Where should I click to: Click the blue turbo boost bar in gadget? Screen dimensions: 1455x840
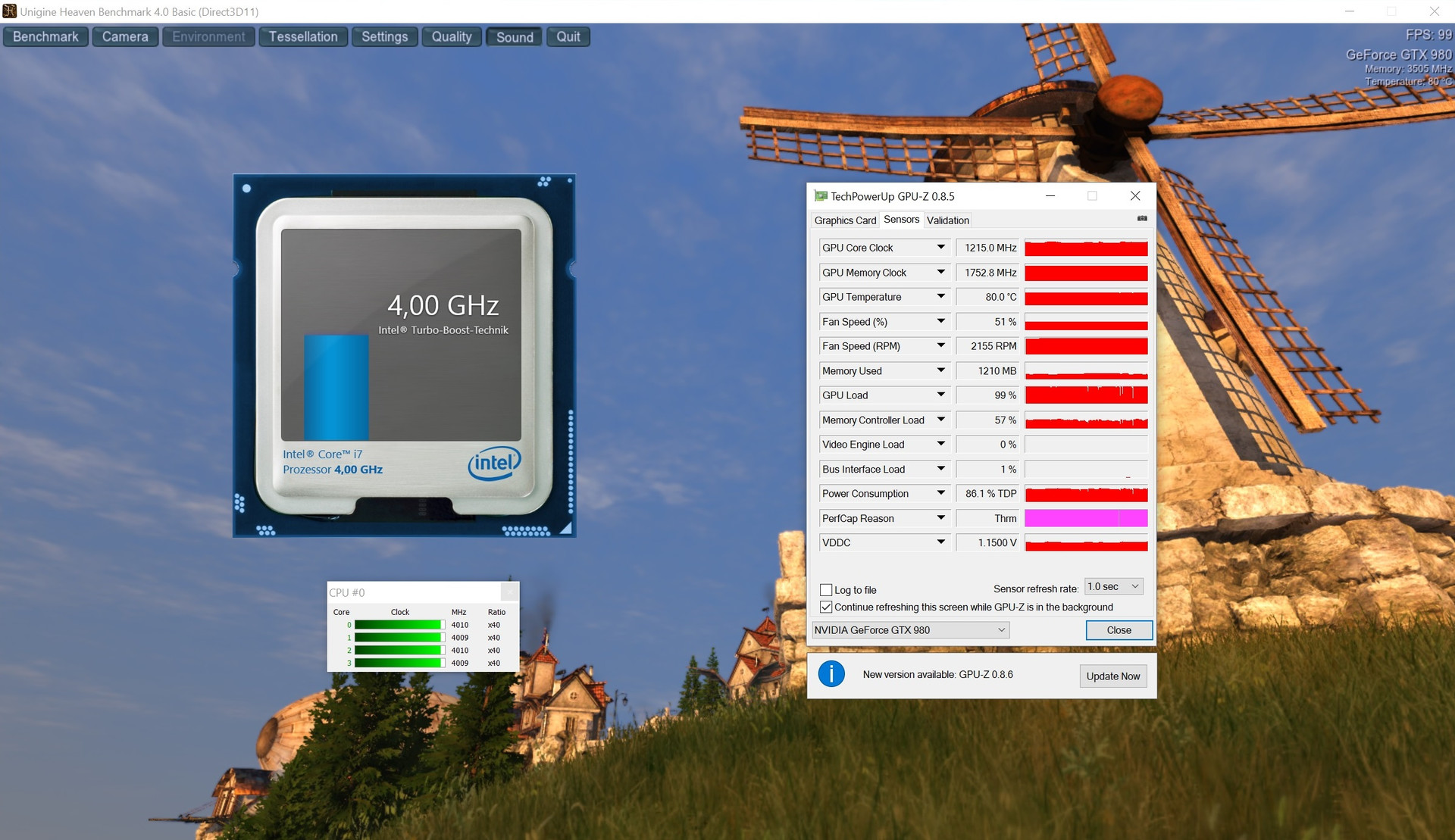[x=336, y=387]
